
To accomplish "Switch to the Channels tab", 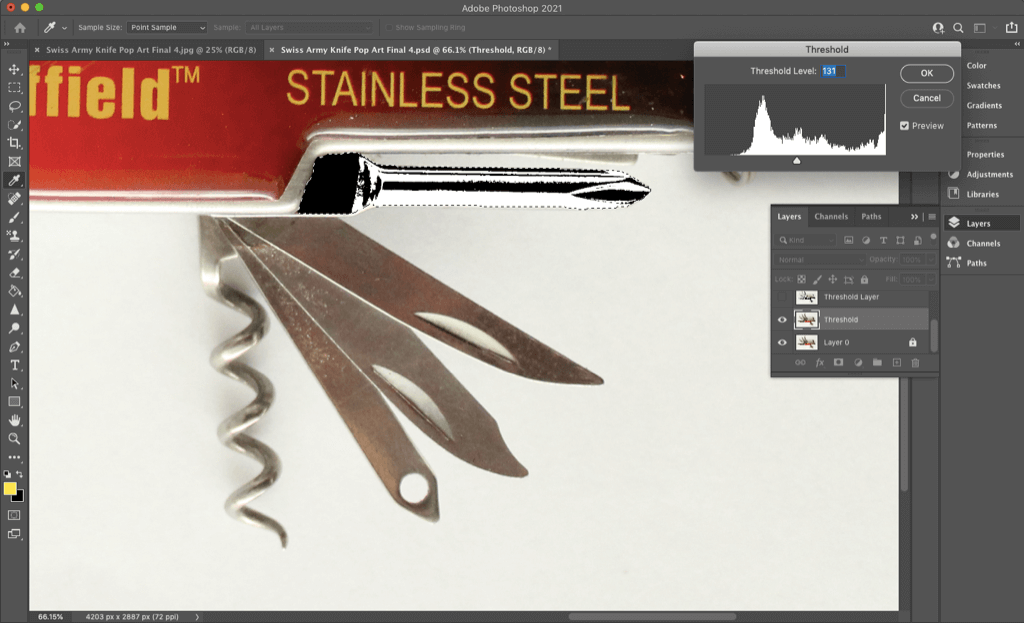I will pyautogui.click(x=830, y=216).
